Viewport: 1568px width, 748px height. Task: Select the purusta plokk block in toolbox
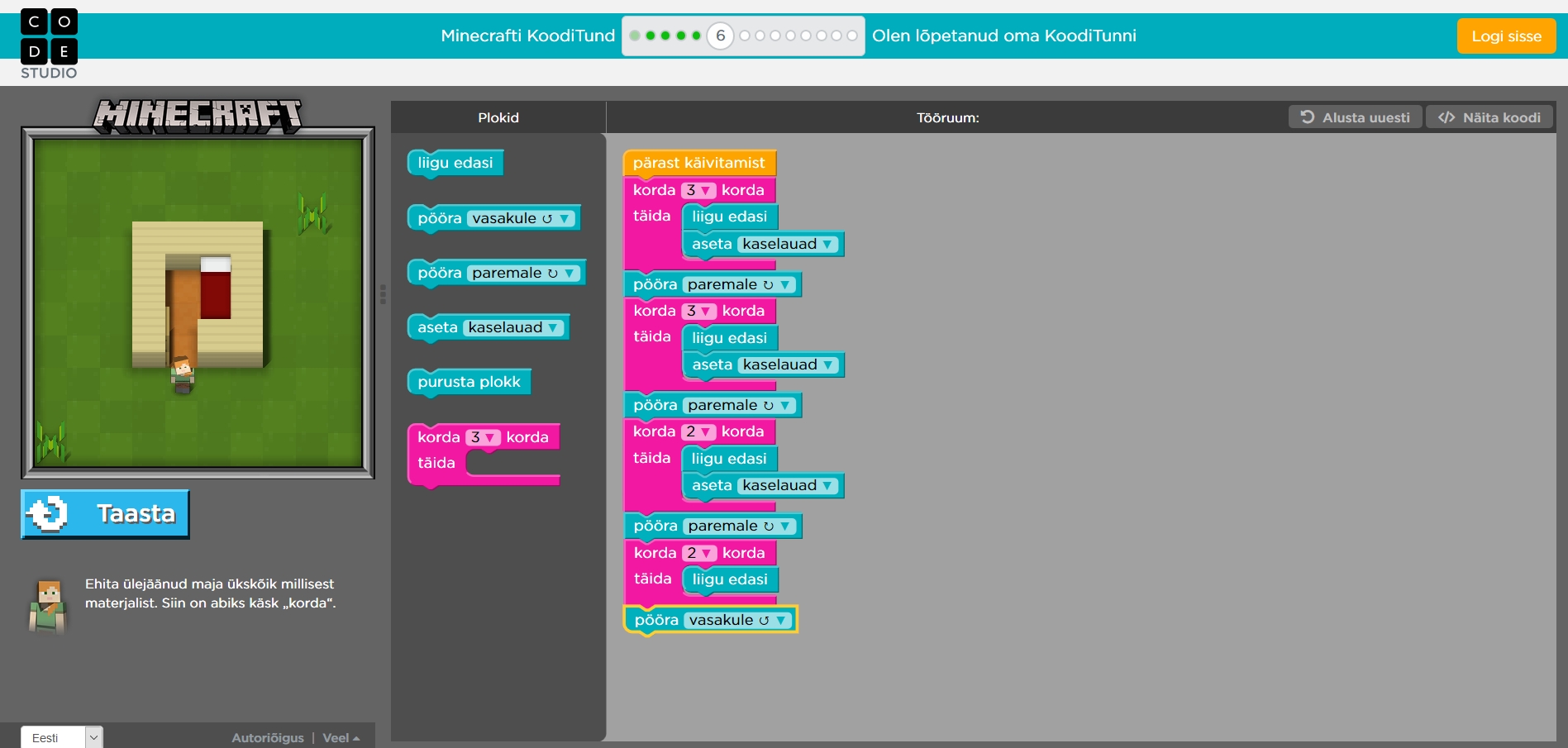pyautogui.click(x=469, y=382)
